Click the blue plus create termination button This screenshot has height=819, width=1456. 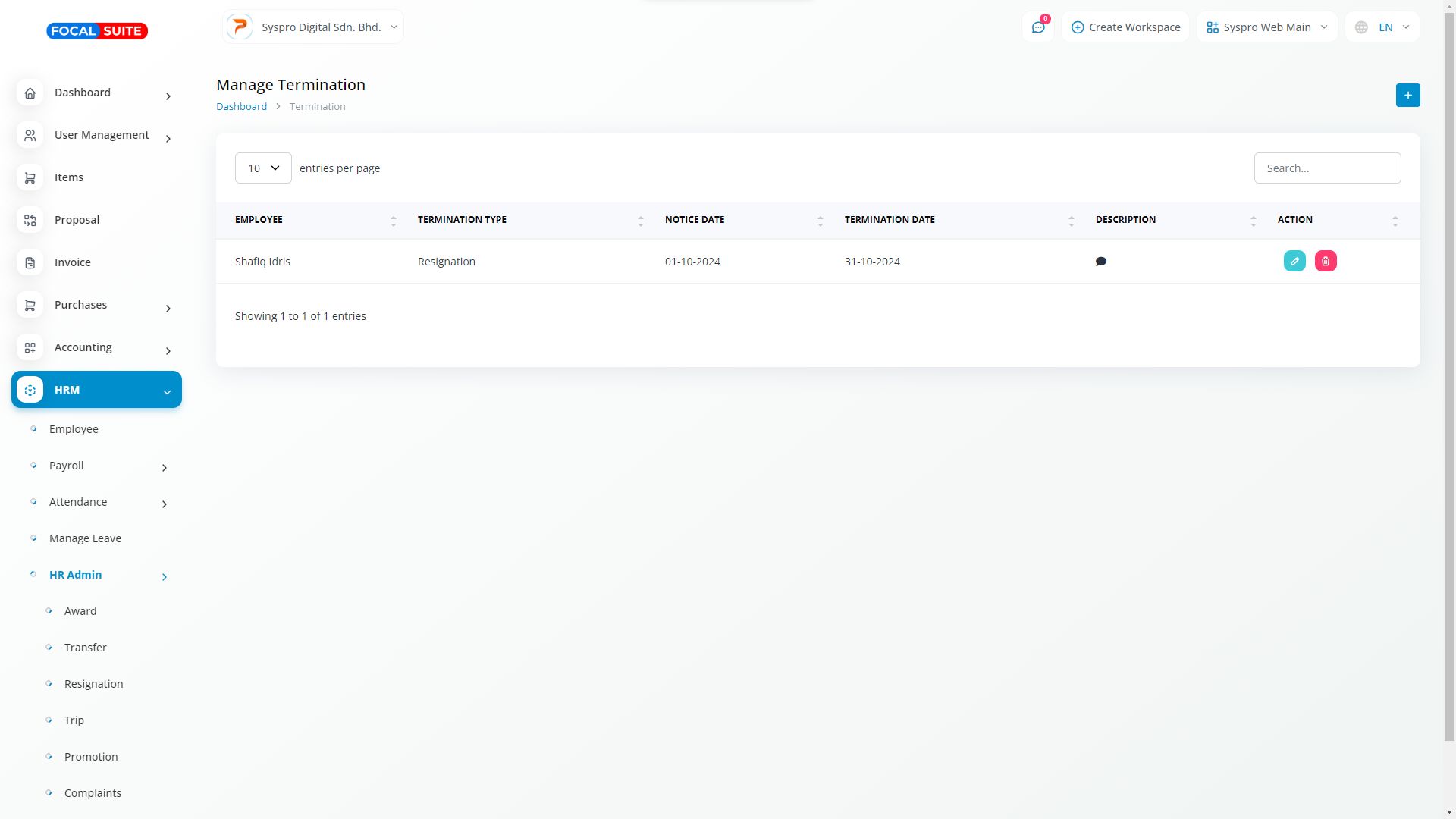tap(1407, 95)
